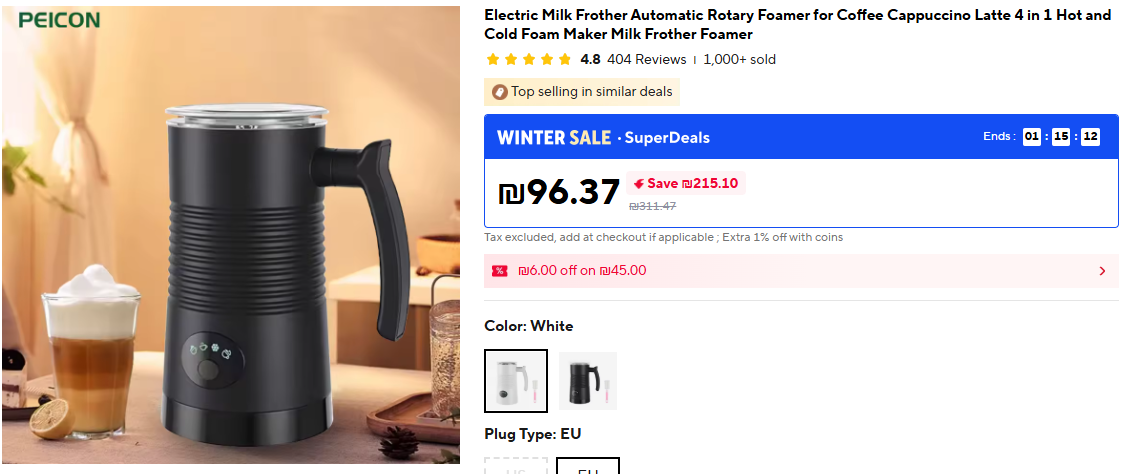Click the 96.37 sale price

tap(559, 192)
